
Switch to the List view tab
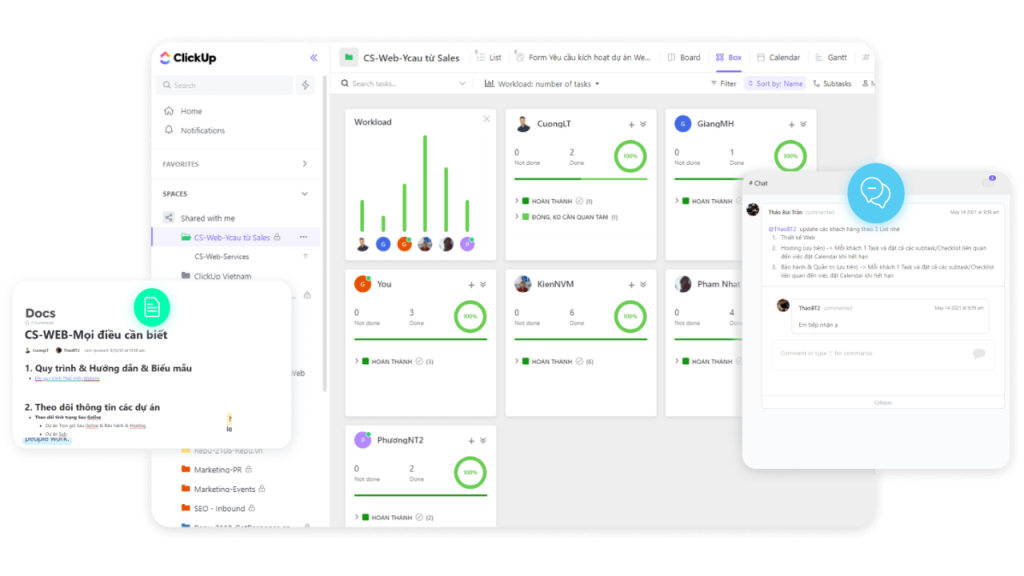[488, 57]
